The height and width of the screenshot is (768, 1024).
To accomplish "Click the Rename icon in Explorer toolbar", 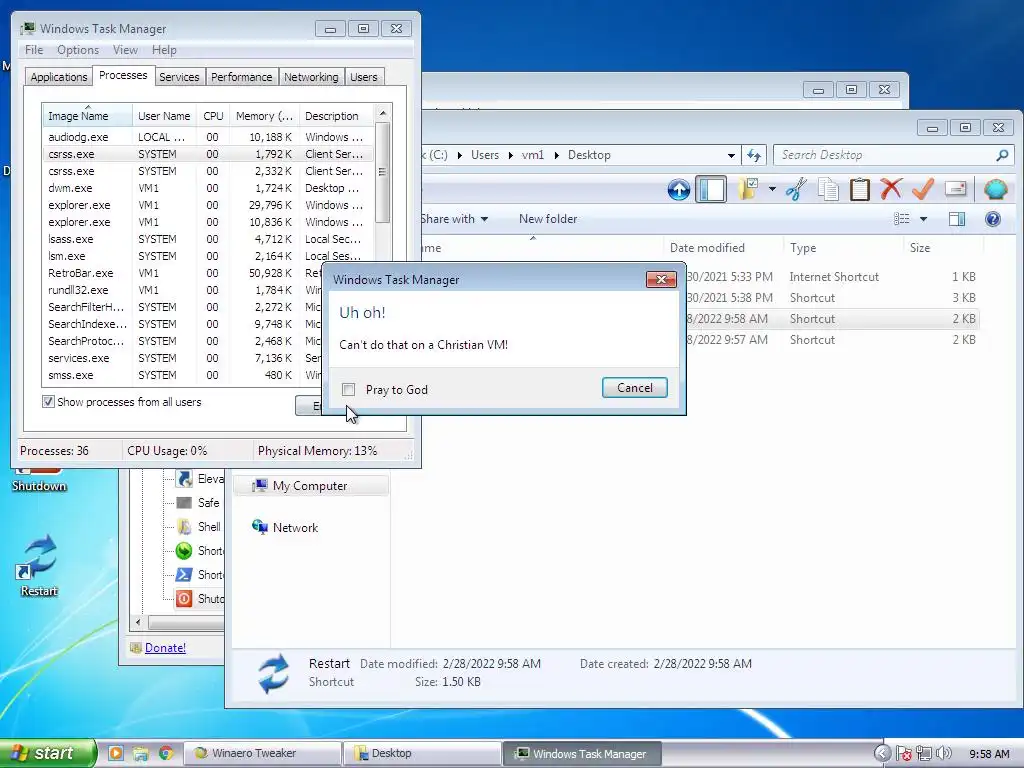I will [x=955, y=189].
